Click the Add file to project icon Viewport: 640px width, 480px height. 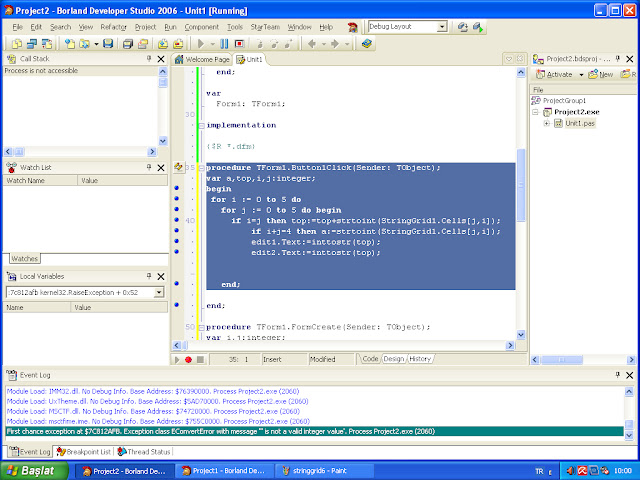pyautogui.click(x=163, y=44)
